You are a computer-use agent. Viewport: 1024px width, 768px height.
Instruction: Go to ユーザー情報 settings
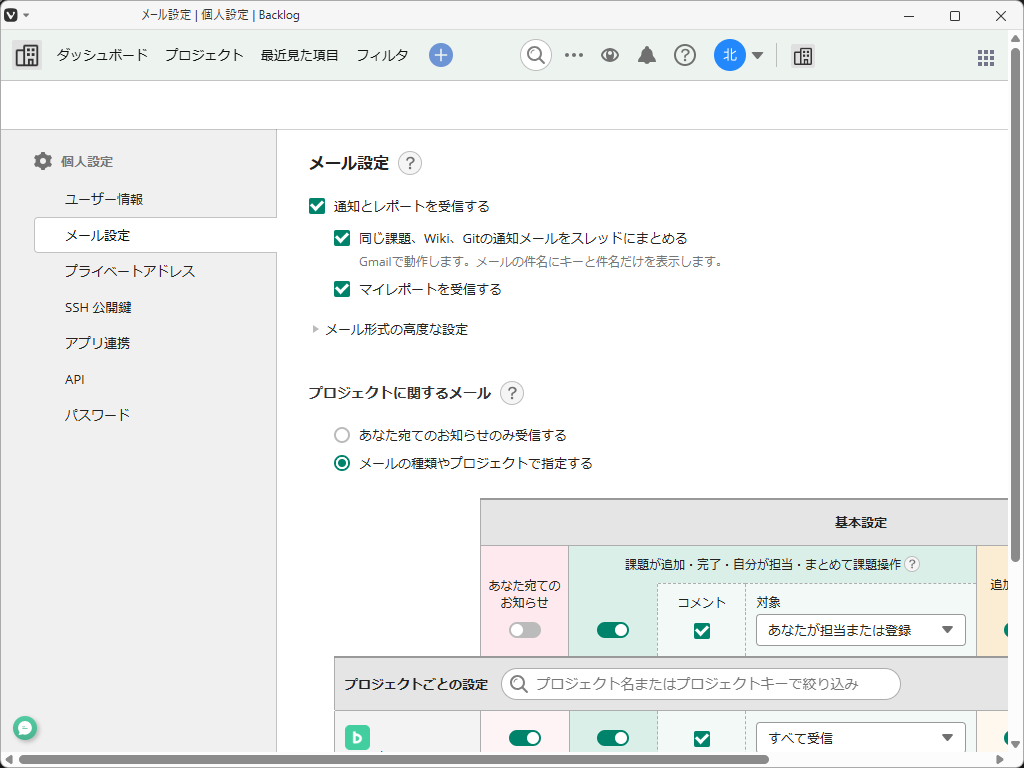click(104, 199)
